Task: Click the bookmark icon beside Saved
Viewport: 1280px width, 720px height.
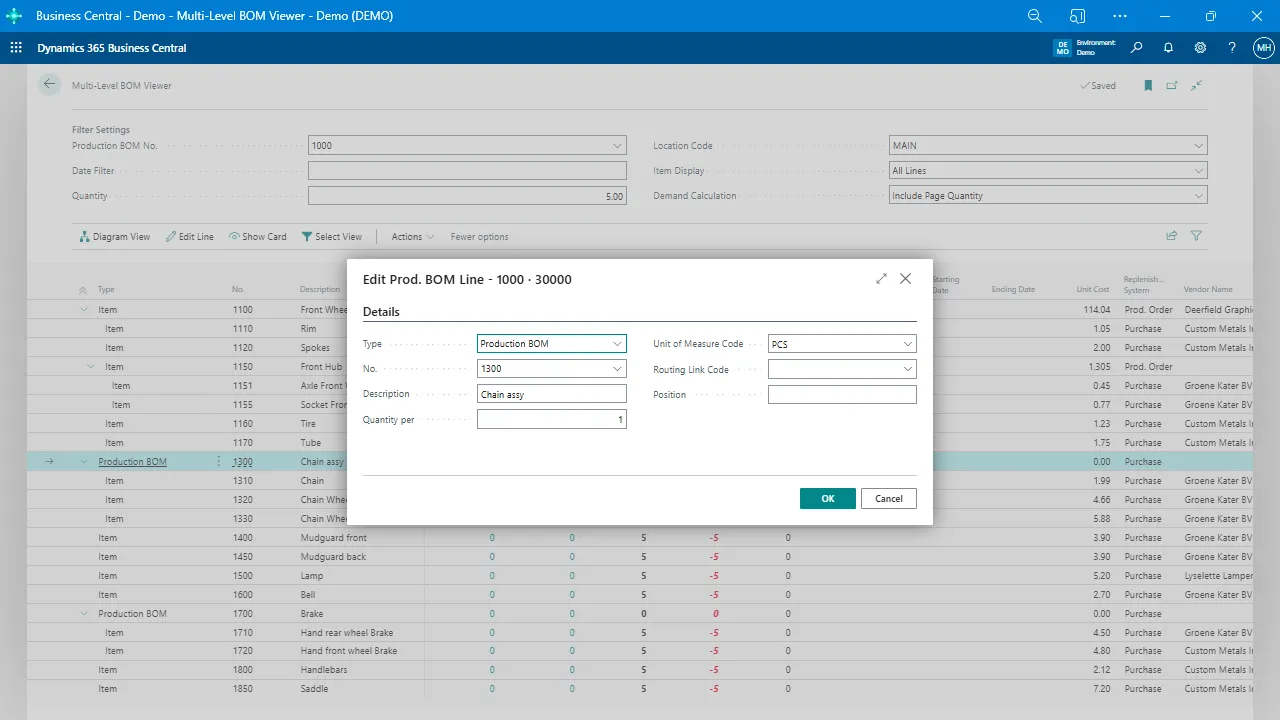Action: coord(1148,86)
